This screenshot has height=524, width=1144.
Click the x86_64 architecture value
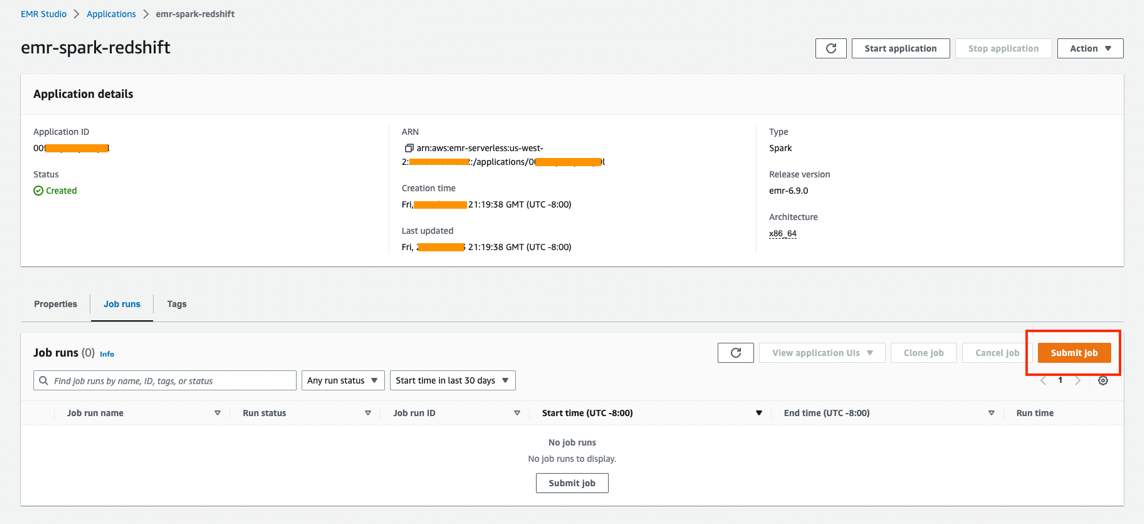click(x=783, y=234)
